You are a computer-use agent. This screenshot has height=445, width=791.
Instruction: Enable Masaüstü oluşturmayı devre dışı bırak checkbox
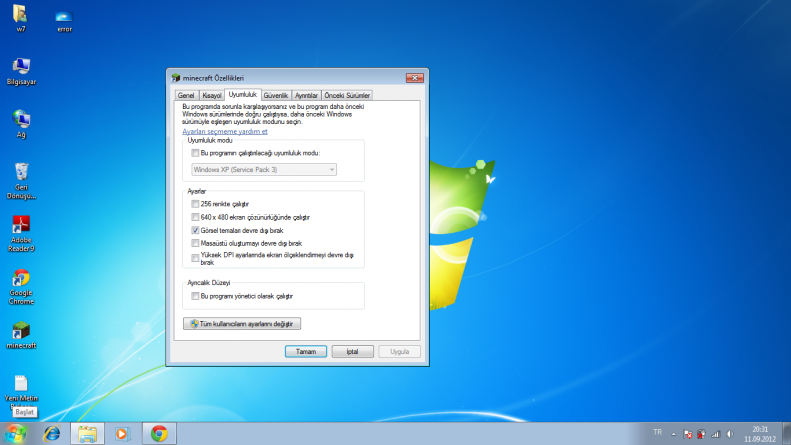195,243
